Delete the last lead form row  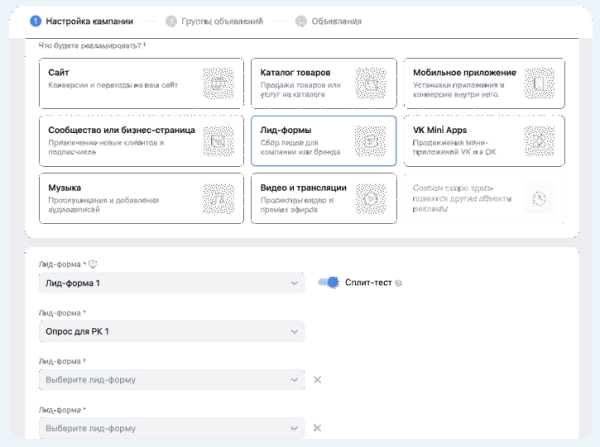(x=317, y=428)
